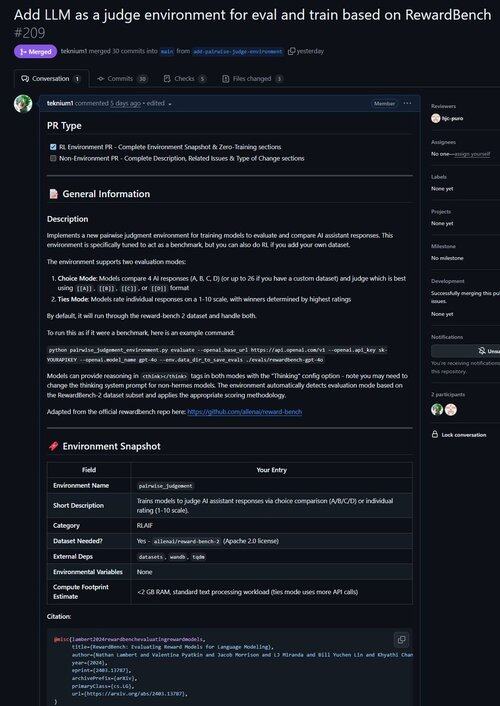Open the three-dot comment options menu
This screenshot has height=706, width=500.
point(408,103)
